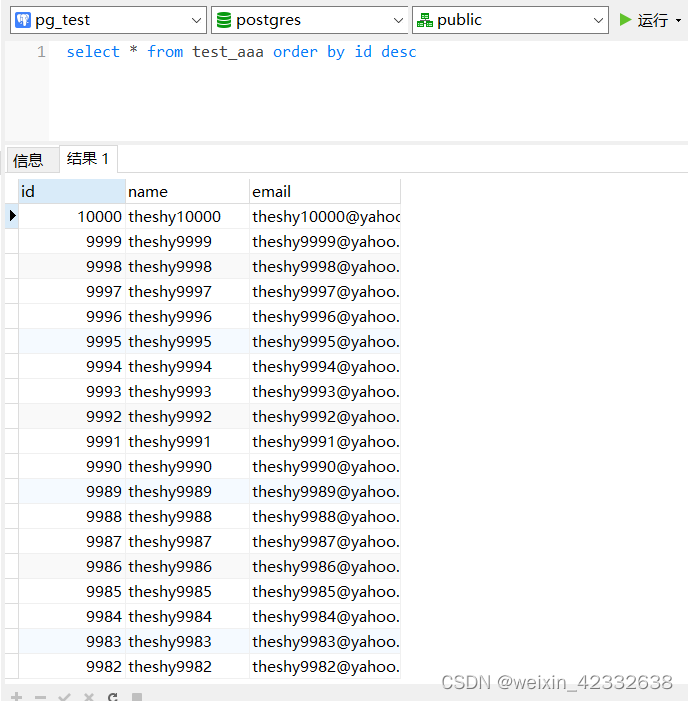Select the name cell theshy9995
This screenshot has height=701, width=688.
click(x=187, y=342)
